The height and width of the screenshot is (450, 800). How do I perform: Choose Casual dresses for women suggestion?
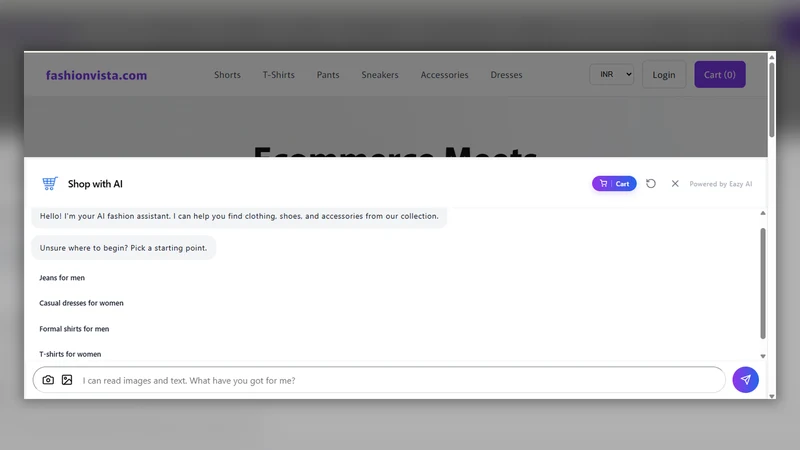coord(81,303)
